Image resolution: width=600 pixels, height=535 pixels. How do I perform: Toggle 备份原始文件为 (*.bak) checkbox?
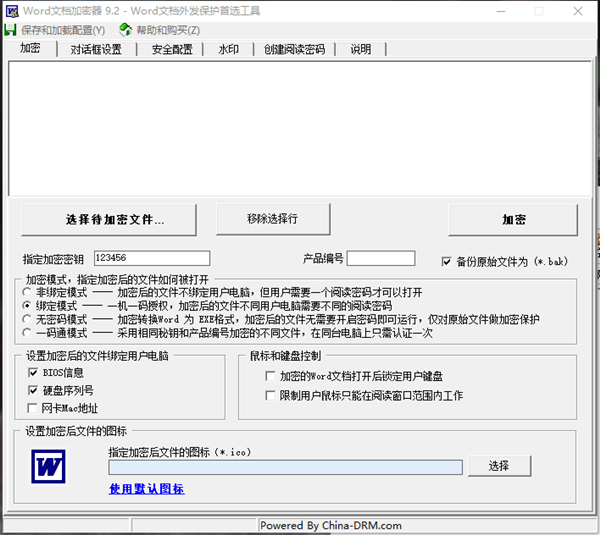pyautogui.click(x=446, y=262)
